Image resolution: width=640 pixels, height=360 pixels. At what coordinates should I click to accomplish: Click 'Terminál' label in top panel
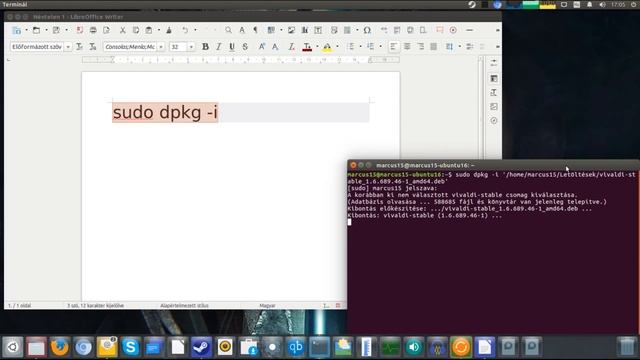click(15, 4)
